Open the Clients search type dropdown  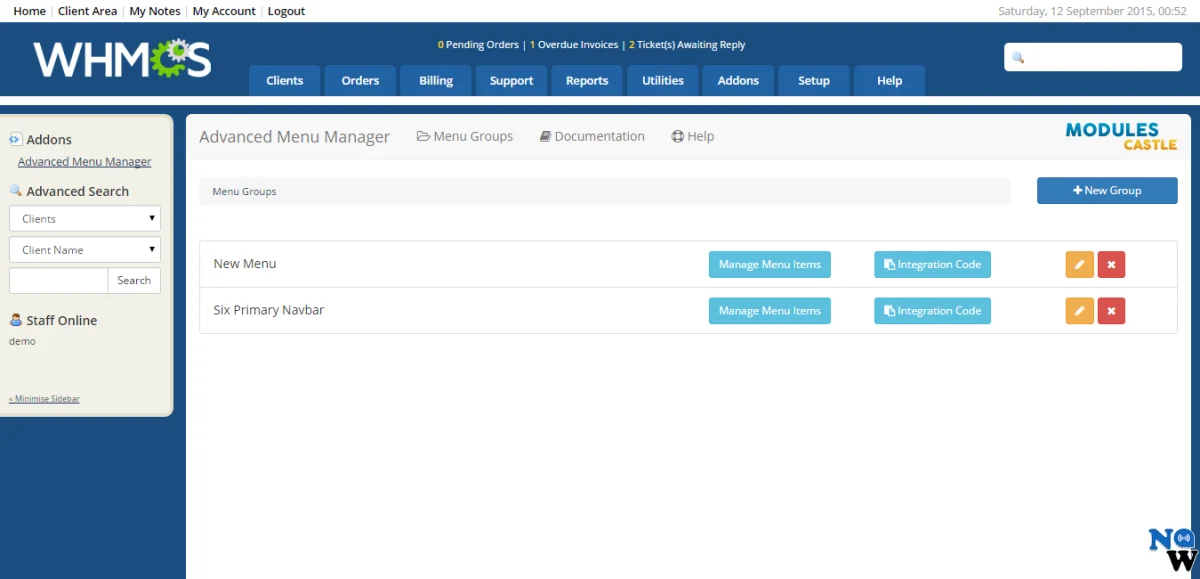(x=85, y=218)
